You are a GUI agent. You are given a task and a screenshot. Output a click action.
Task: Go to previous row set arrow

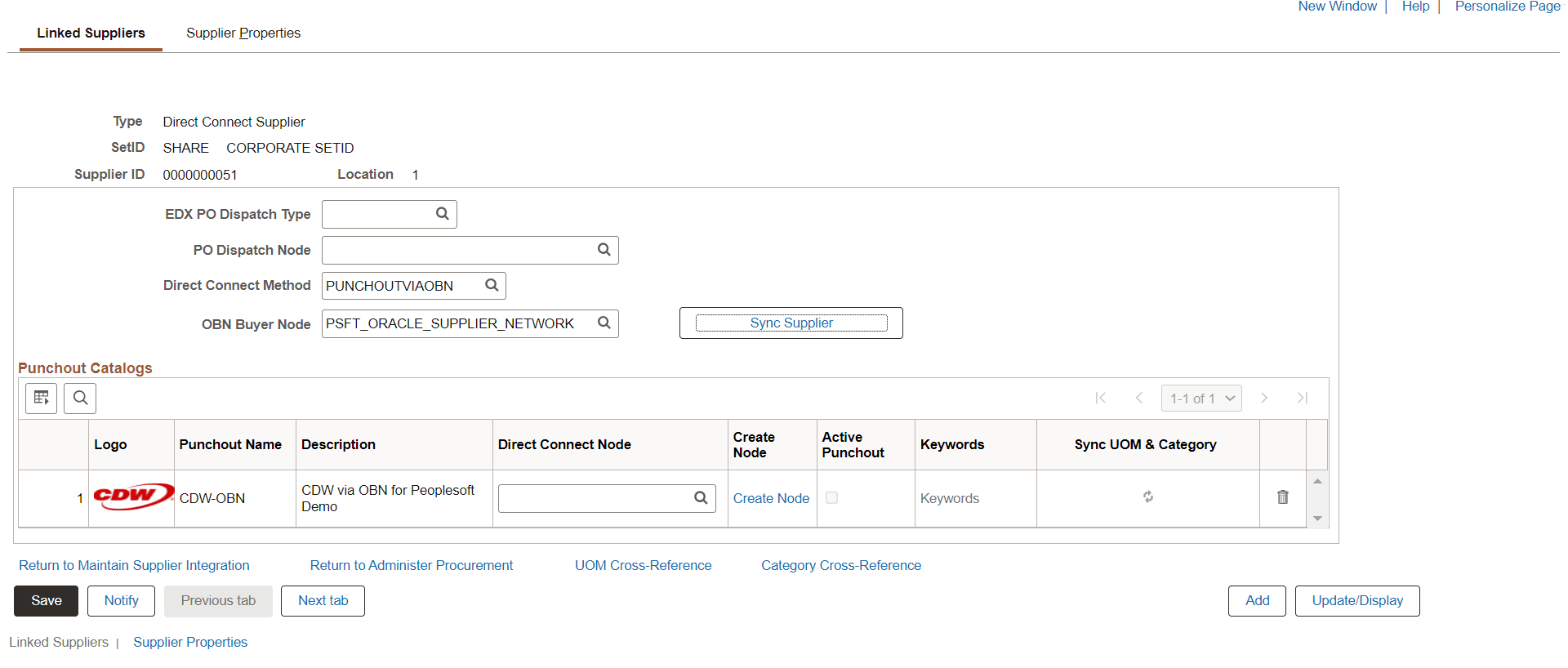click(1139, 399)
